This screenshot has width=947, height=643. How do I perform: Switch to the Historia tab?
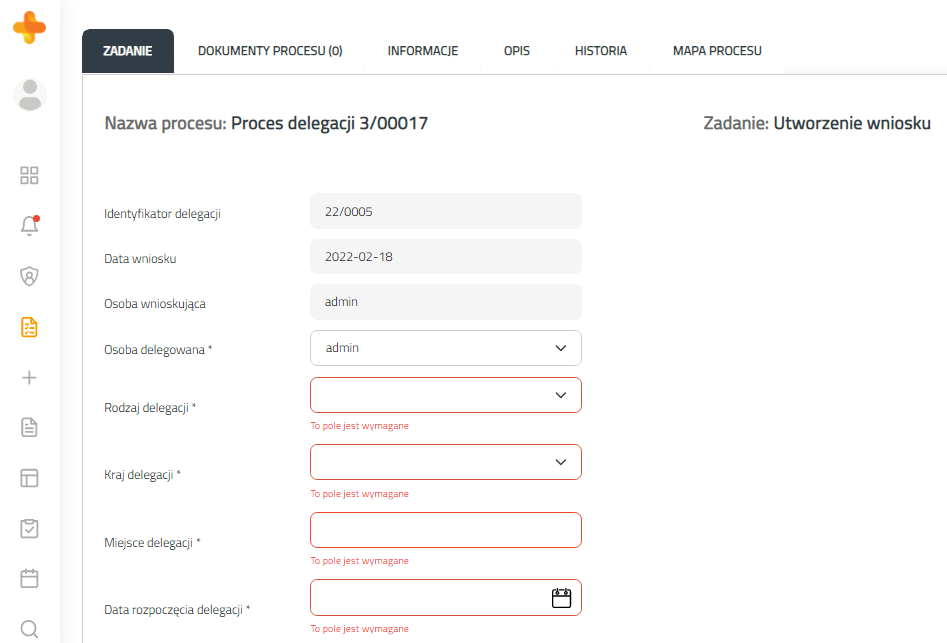(601, 51)
